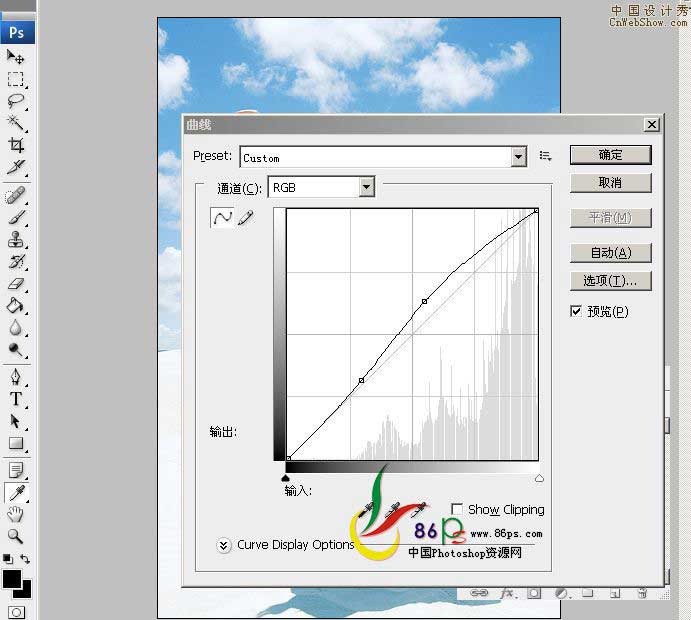Select the History Brush tool
The width and height of the screenshot is (691, 620).
click(x=16, y=262)
